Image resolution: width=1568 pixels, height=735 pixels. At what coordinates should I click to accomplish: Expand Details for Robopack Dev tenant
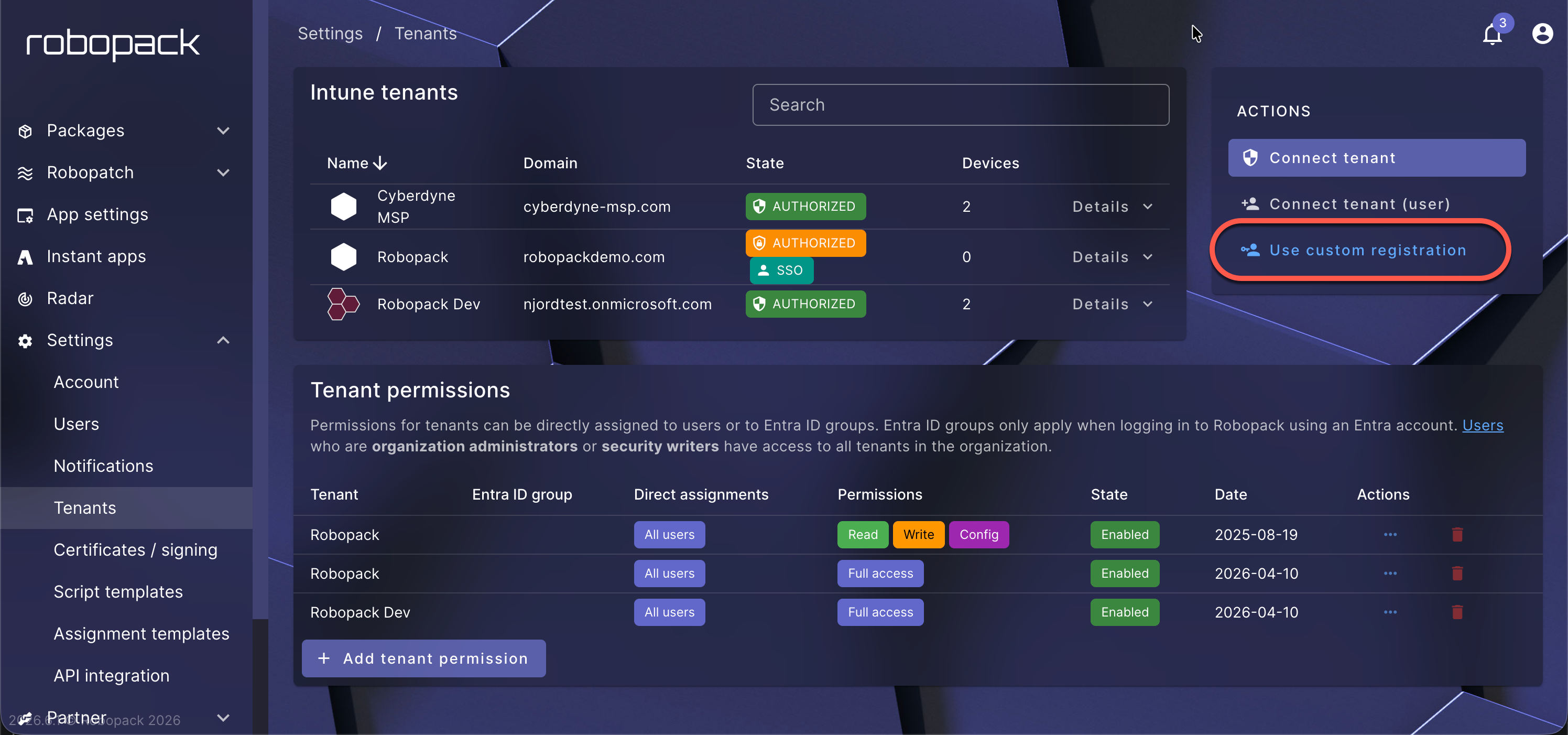click(x=1112, y=304)
